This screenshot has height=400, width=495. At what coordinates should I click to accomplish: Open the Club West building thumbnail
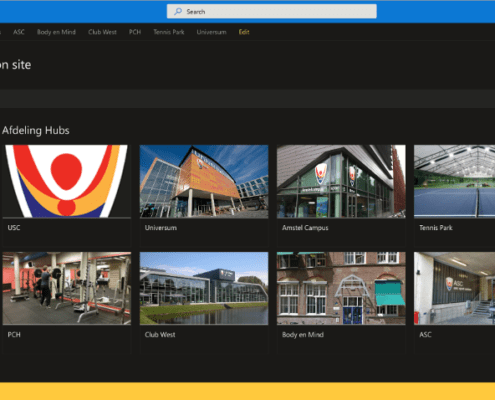coord(204,288)
